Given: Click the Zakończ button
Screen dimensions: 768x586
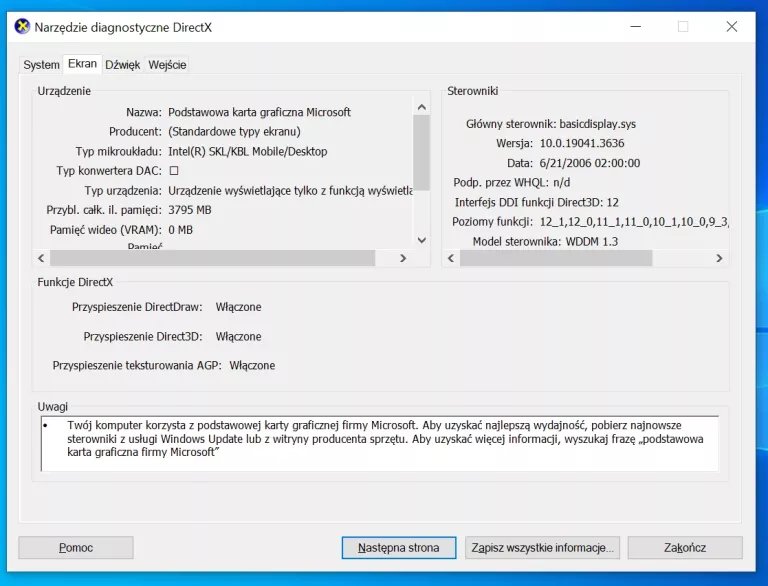Looking at the screenshot, I should 685,547.
